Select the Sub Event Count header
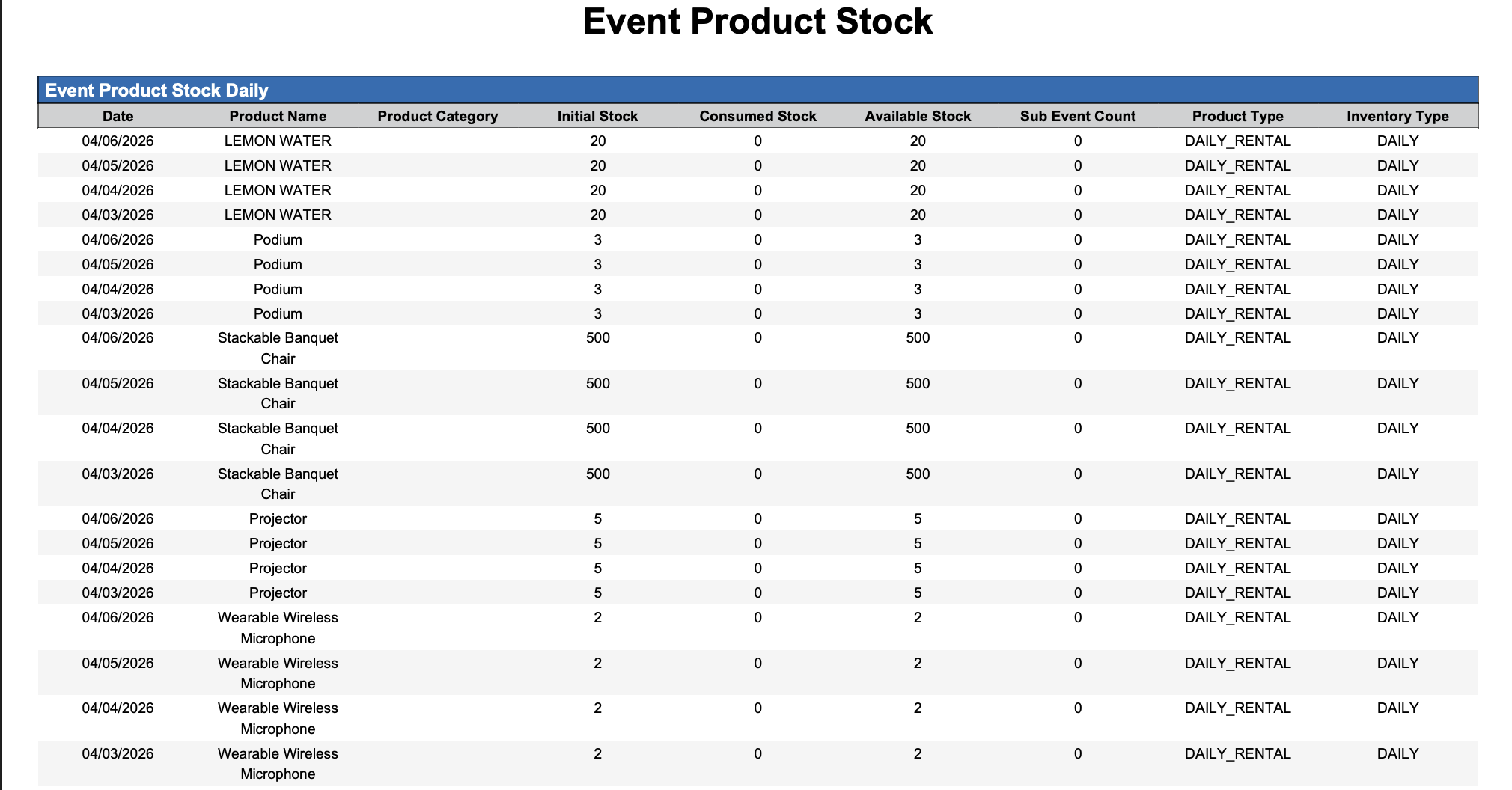This screenshot has height=790, width=1512. pyautogui.click(x=1077, y=116)
